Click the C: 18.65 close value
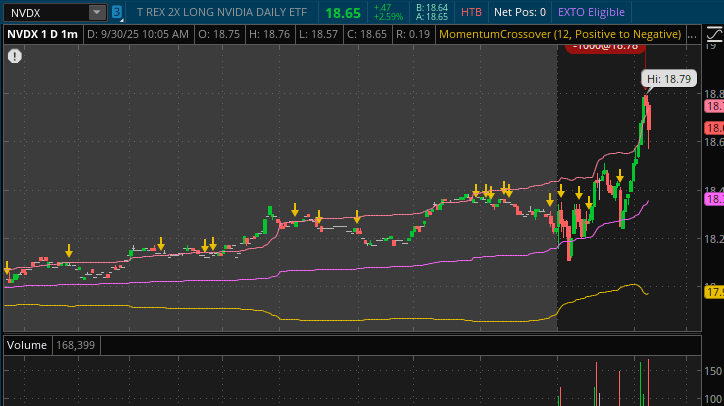Viewport: 724px width, 406px height. [x=367, y=34]
